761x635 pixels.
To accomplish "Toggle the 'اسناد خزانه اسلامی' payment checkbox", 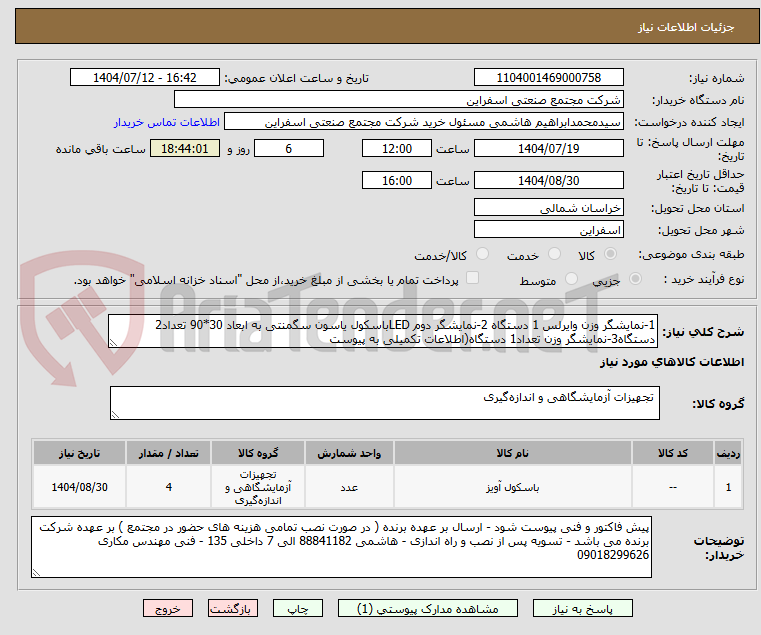I will click(472, 278).
